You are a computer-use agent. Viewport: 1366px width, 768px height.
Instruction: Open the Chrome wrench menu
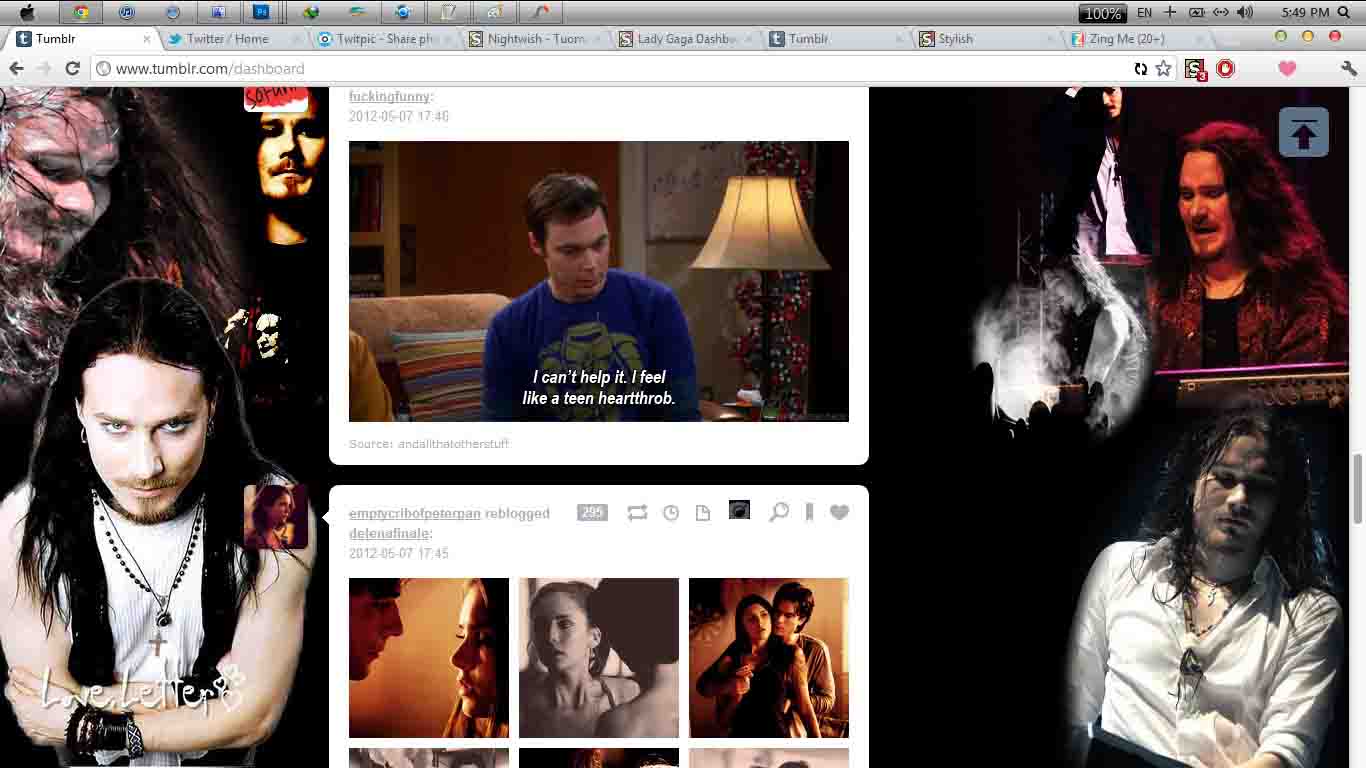(1348, 68)
